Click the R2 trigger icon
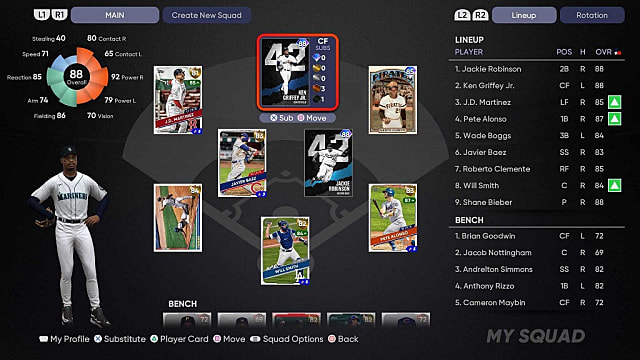Screen dimensions: 640x360 [480, 15]
